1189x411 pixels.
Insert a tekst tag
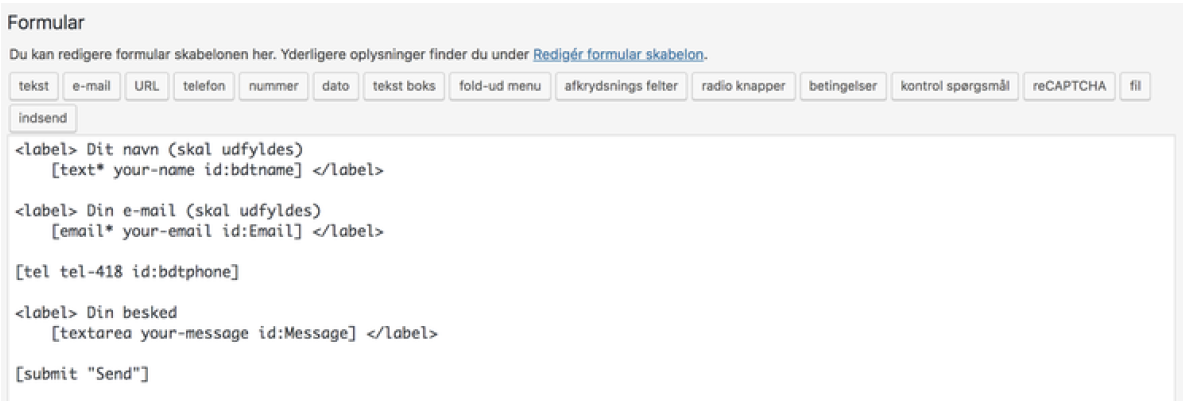point(33,86)
